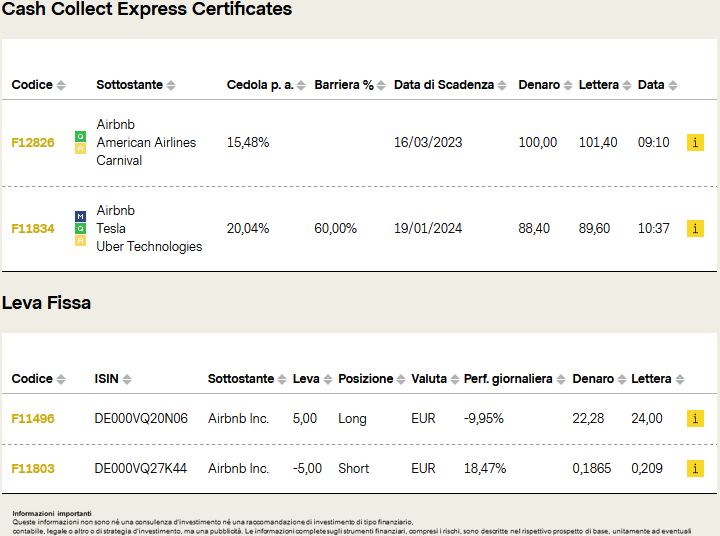The image size is (720, 536).
Task: Click ISIN DE000VQ27K44
Action: 141,468
